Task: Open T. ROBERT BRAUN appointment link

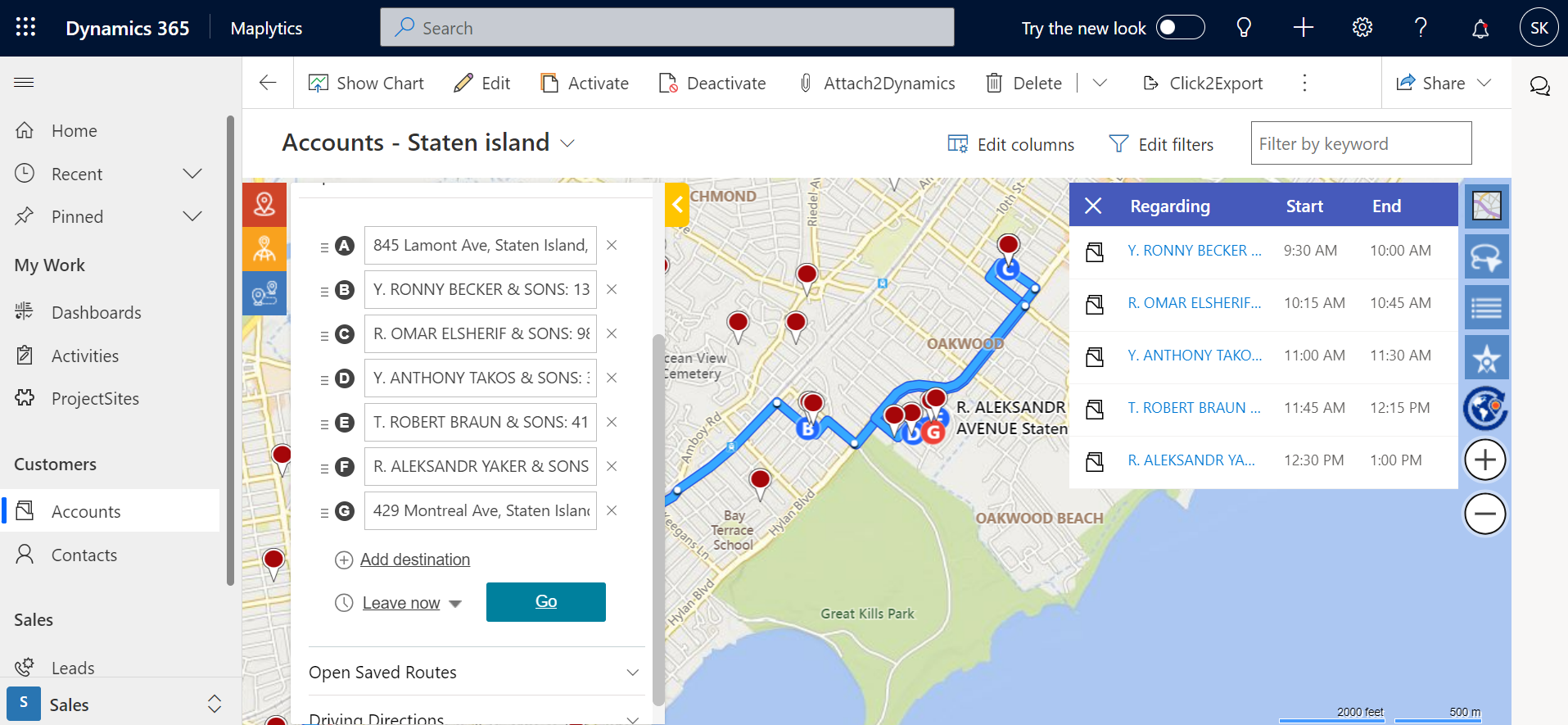Action: coord(1195,408)
